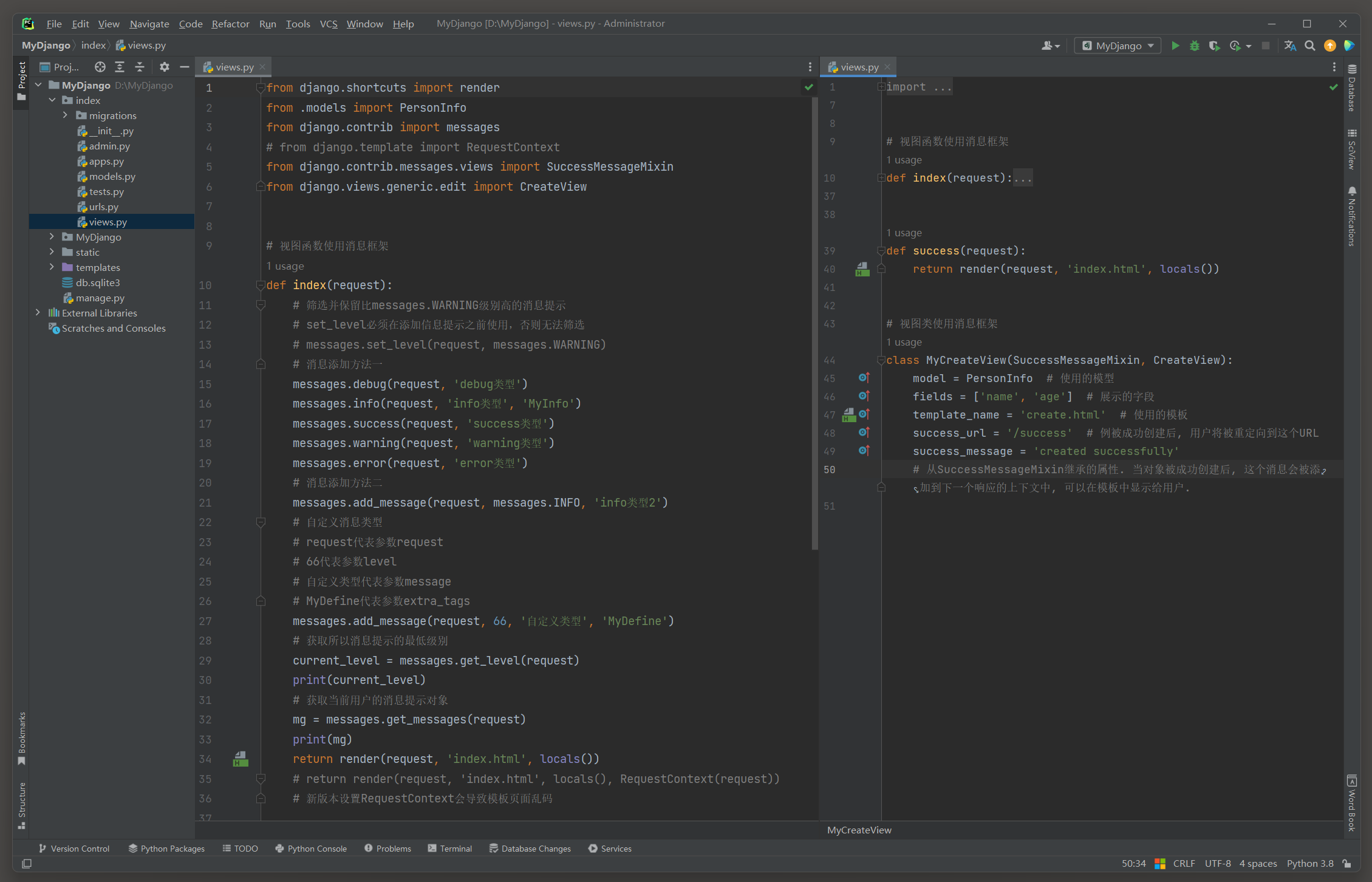Expand folded index function in right editor
This screenshot has height=882, width=1372.
point(881,178)
